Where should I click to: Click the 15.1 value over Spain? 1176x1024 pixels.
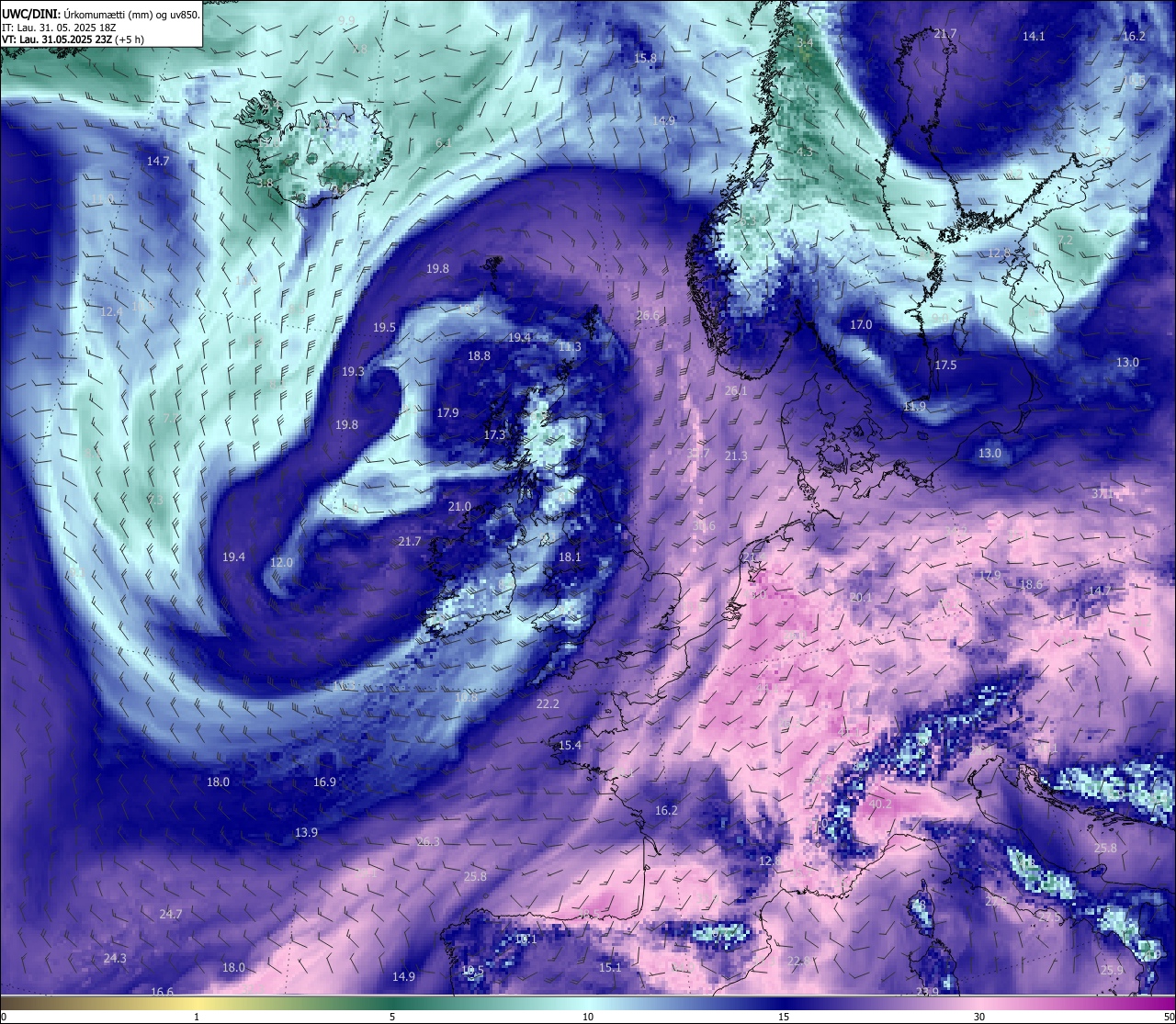610,968
